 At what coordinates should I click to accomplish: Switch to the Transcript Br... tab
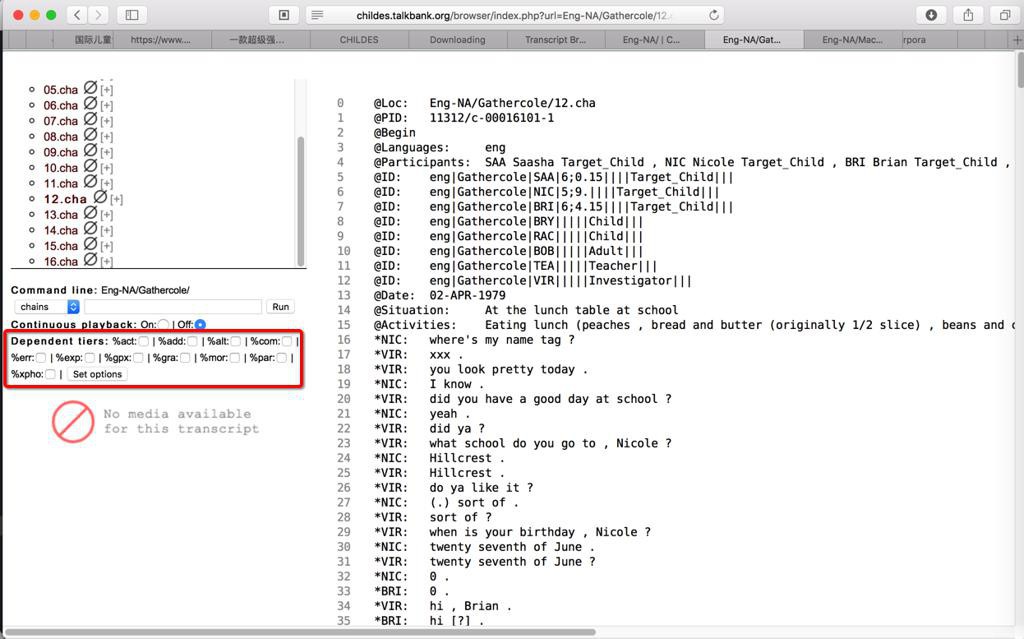pos(556,40)
